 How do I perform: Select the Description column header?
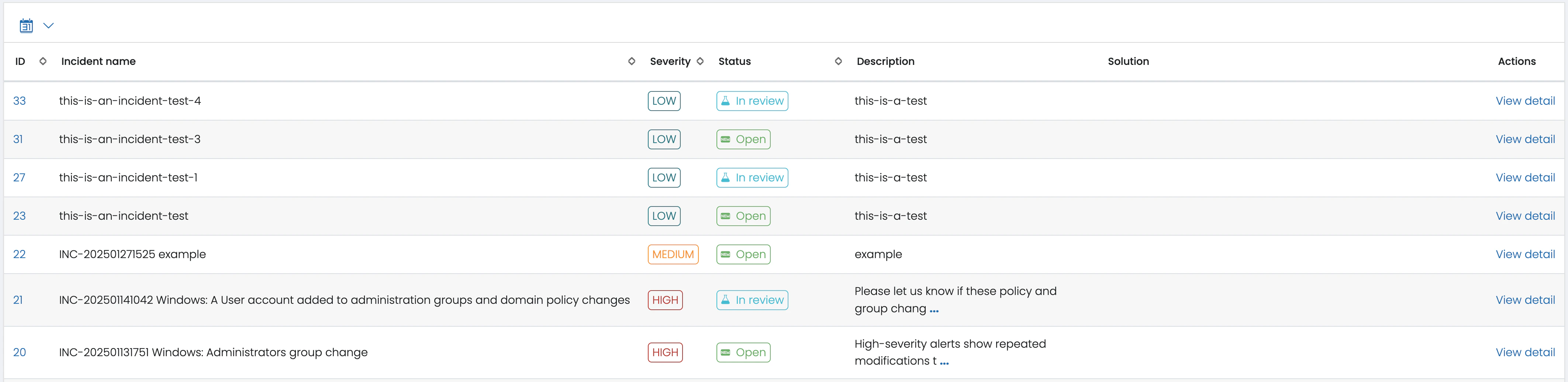tap(885, 62)
